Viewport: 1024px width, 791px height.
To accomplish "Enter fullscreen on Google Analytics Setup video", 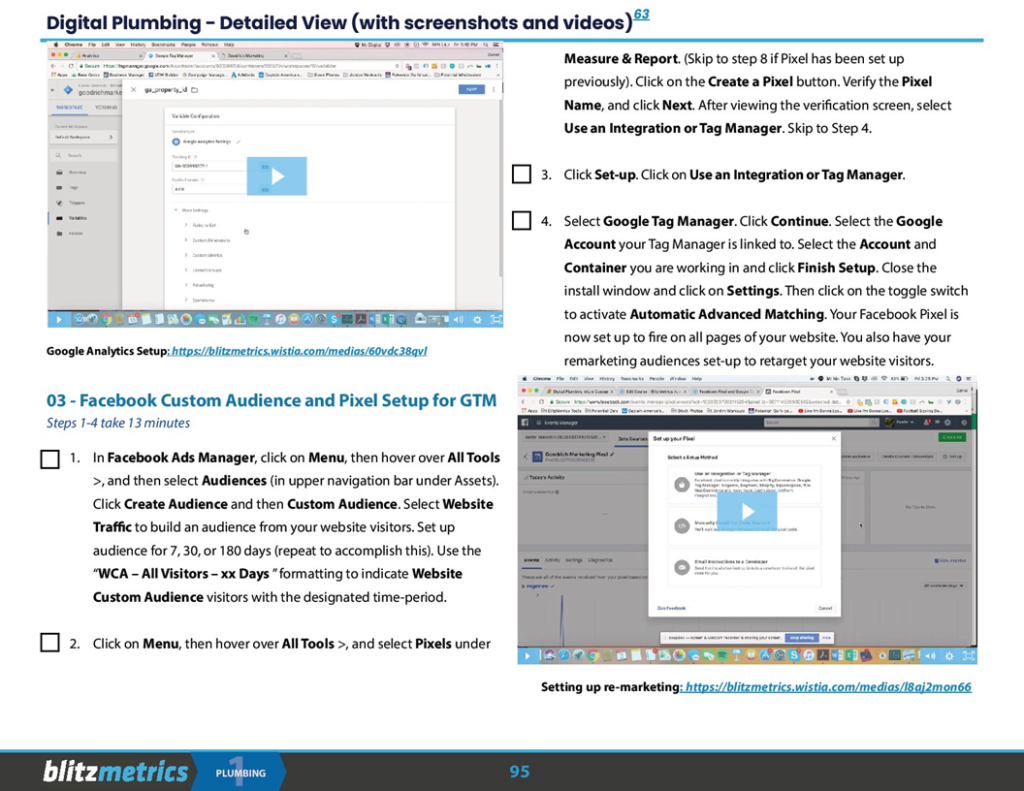I will (496, 319).
